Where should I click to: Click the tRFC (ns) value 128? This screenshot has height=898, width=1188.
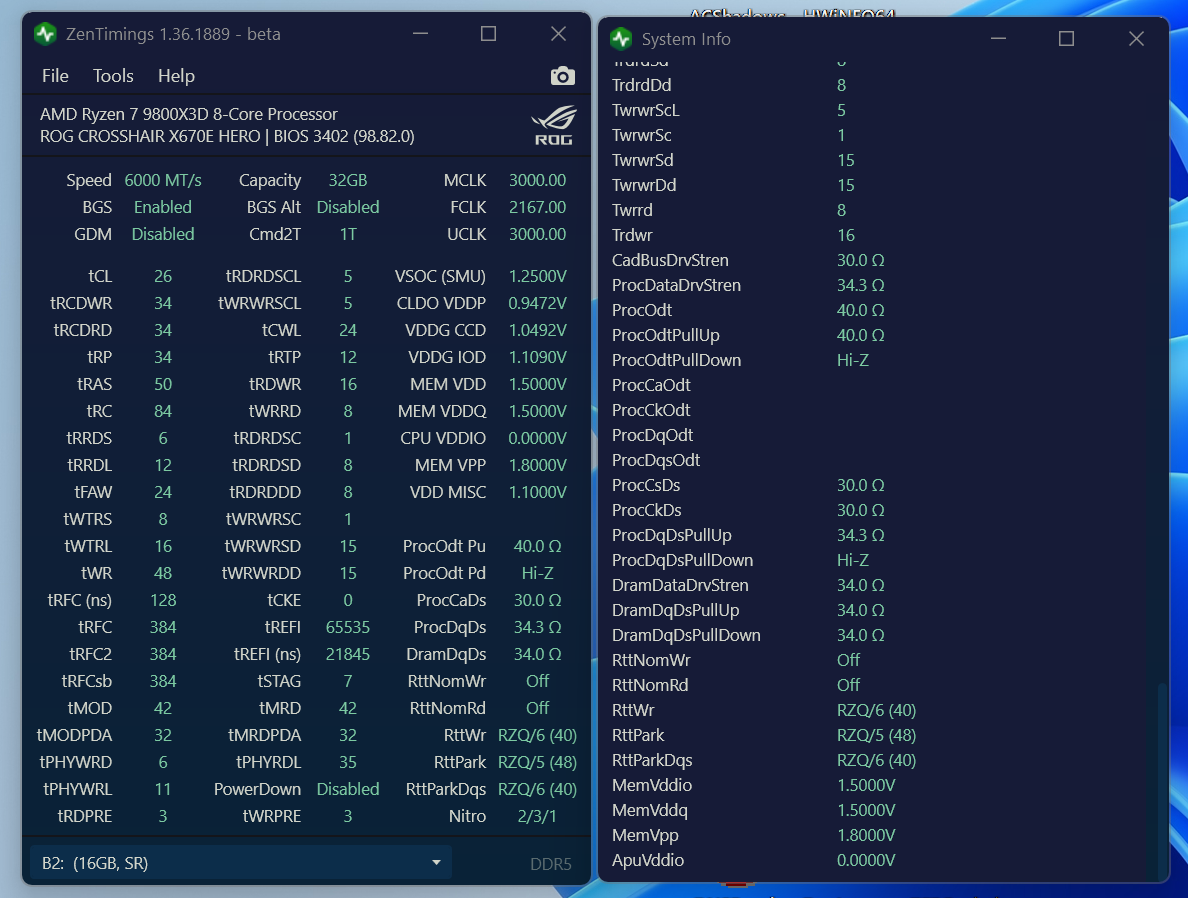[x=163, y=600]
